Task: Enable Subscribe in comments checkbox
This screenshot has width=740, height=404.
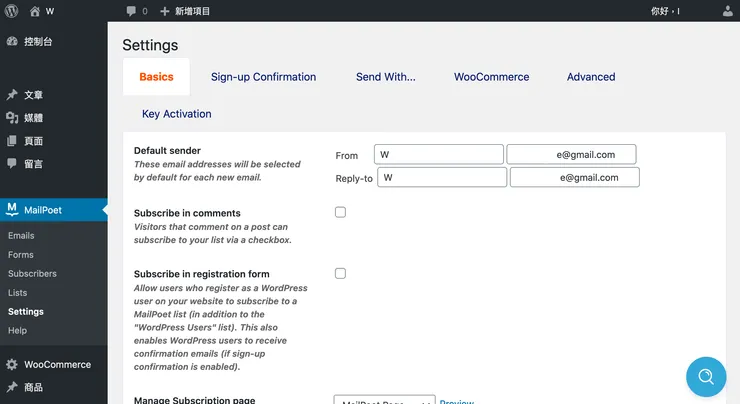Action: tap(340, 212)
